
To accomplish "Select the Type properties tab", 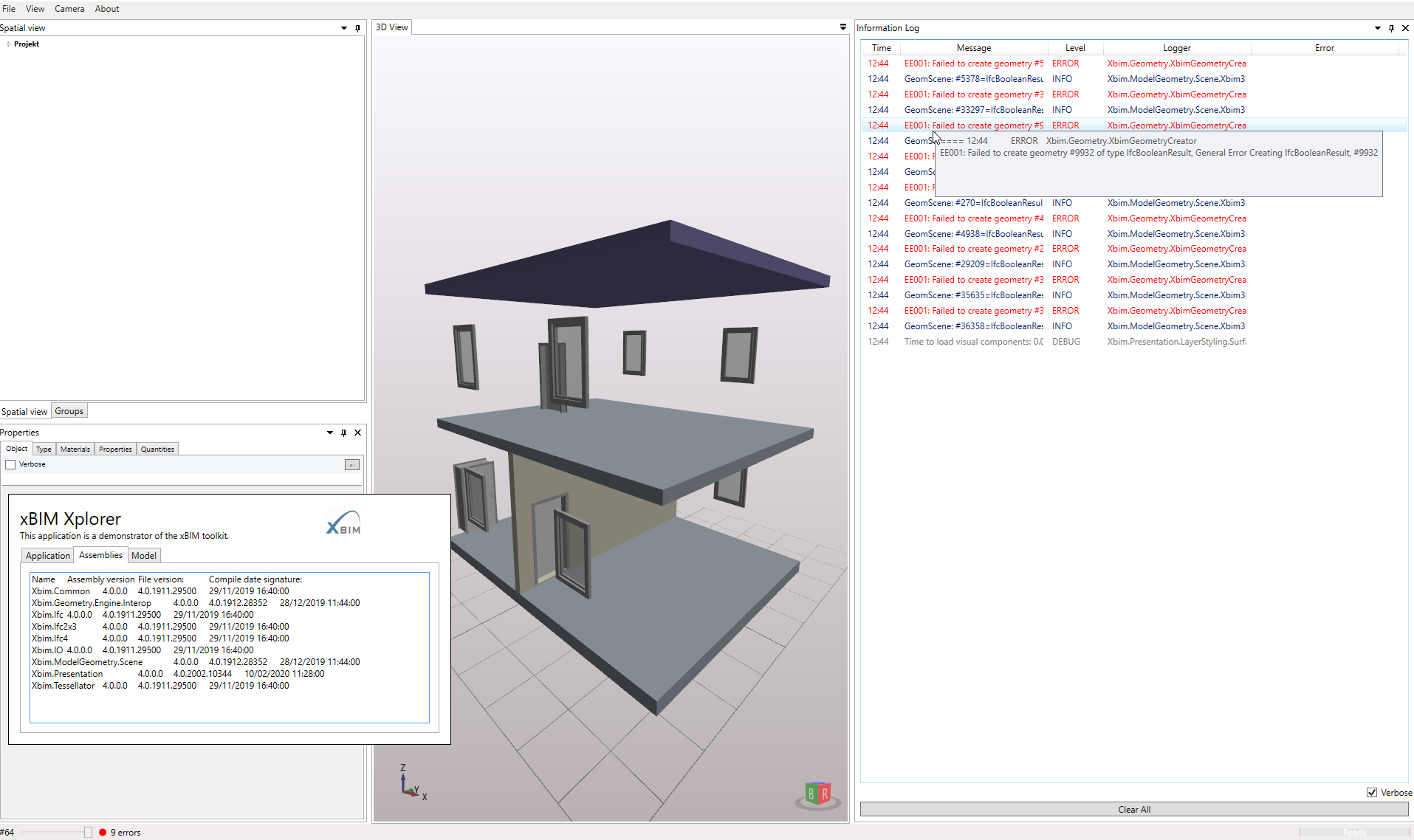I will [x=44, y=449].
